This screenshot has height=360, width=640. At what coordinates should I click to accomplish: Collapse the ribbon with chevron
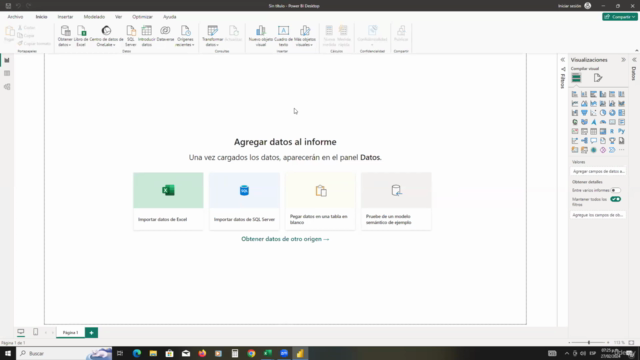pos(637,51)
